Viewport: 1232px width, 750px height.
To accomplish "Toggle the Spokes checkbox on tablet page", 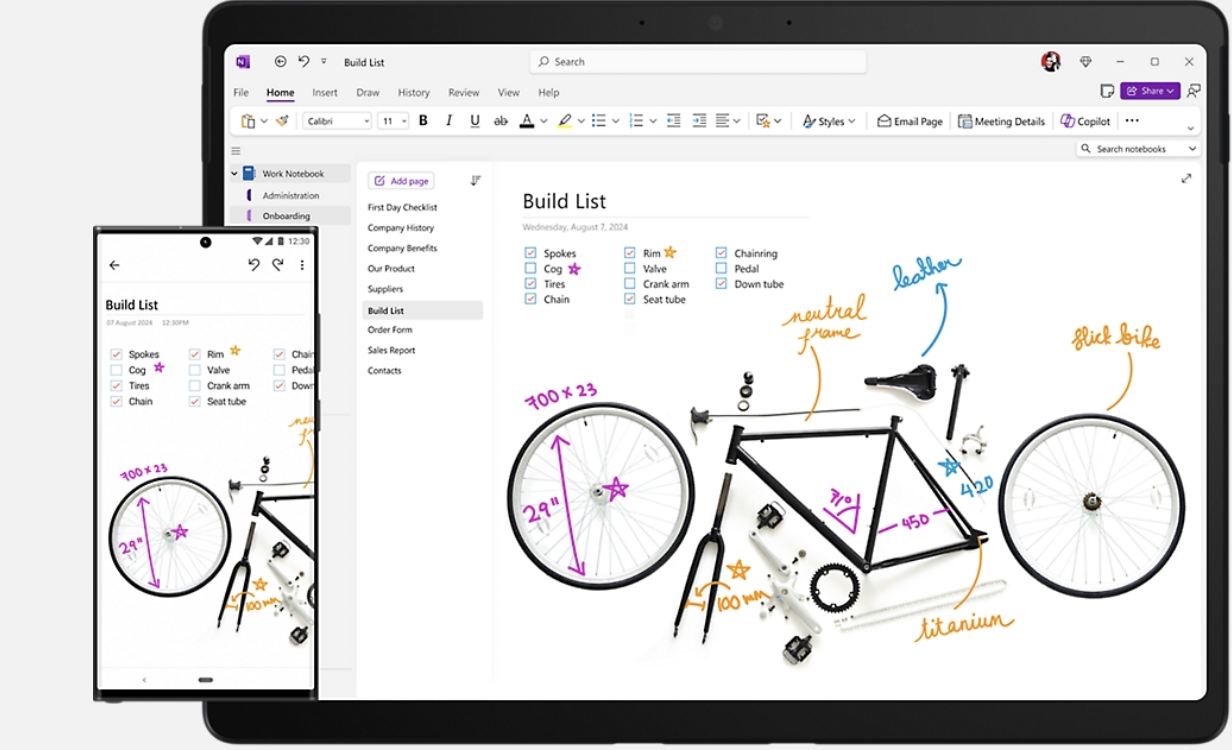I will click(531, 254).
